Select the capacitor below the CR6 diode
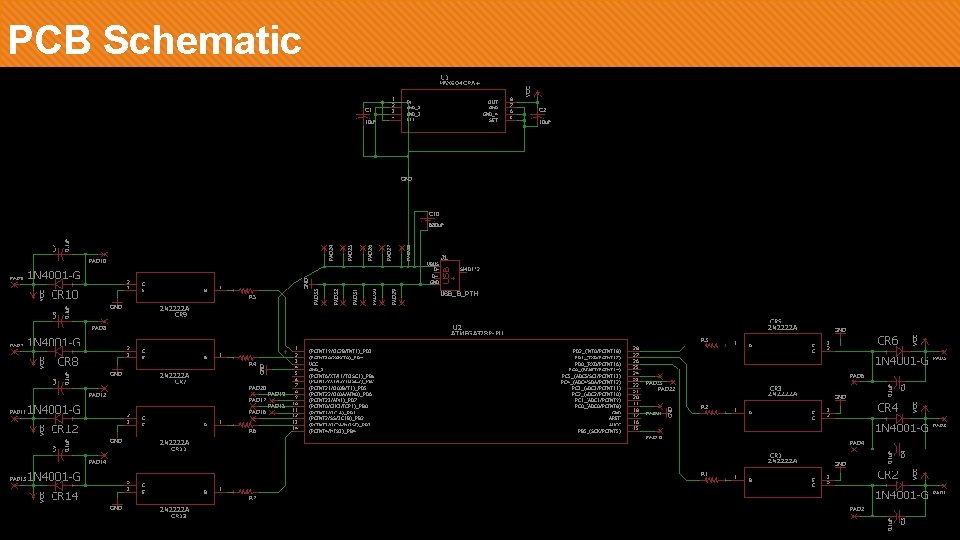 point(898,382)
